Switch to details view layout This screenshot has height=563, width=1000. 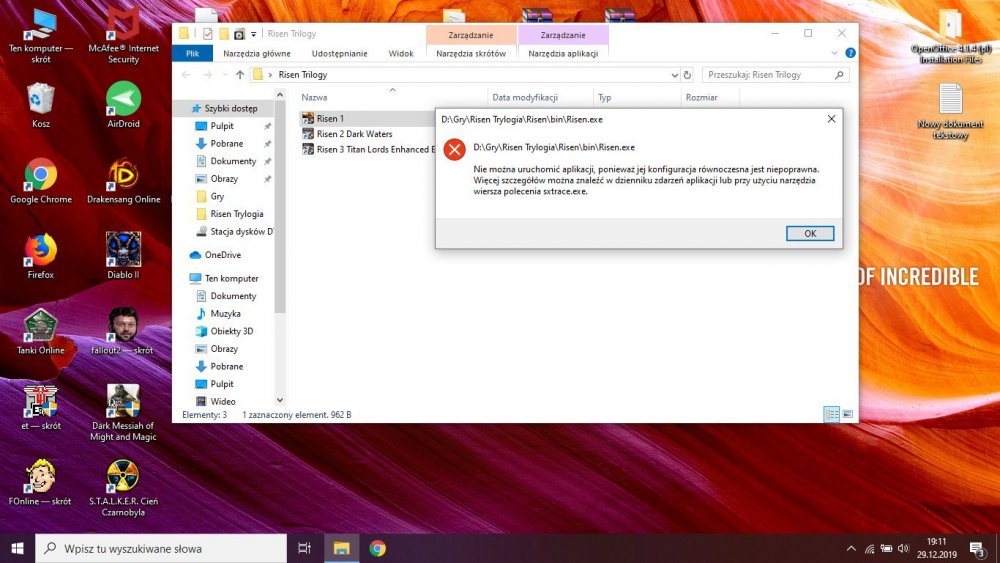(x=832, y=414)
